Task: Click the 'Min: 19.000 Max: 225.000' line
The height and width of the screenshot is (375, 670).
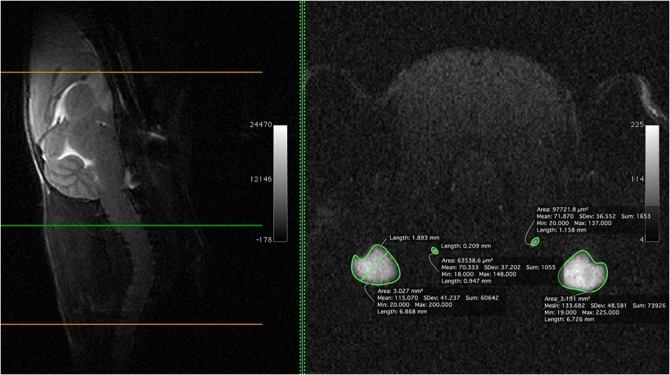Action: (x=582, y=312)
